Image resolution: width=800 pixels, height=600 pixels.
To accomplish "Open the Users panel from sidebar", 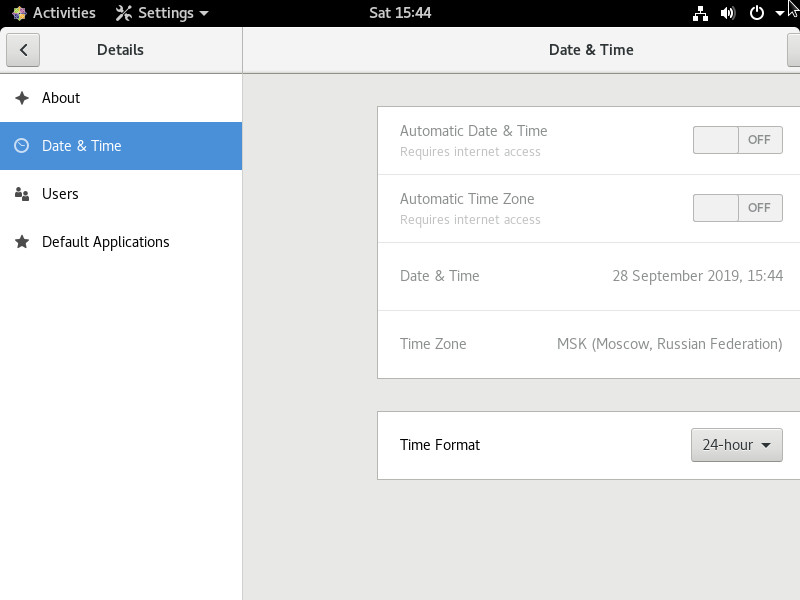I will coord(121,194).
